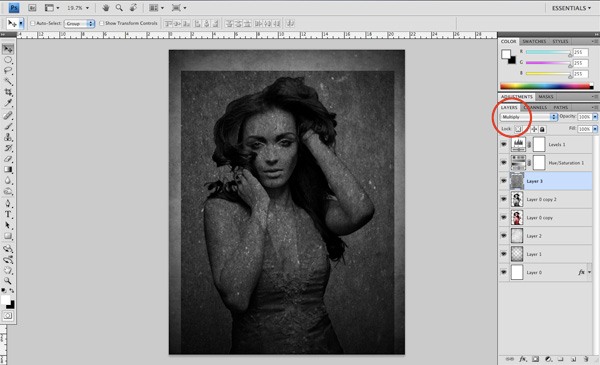Open the Screen Mode dropdown
Viewport: 600px width, 365px height.
(x=179, y=8)
